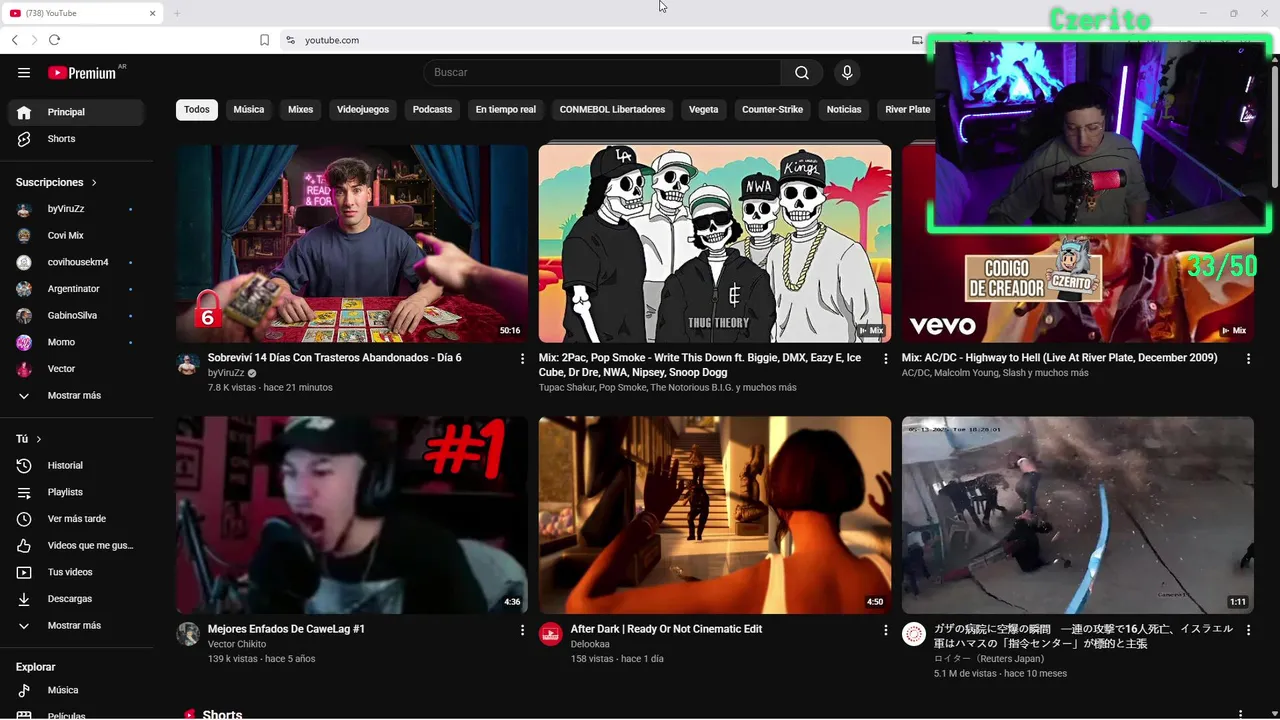Open Shorts in the sidebar
1280x720 pixels.
point(77,139)
